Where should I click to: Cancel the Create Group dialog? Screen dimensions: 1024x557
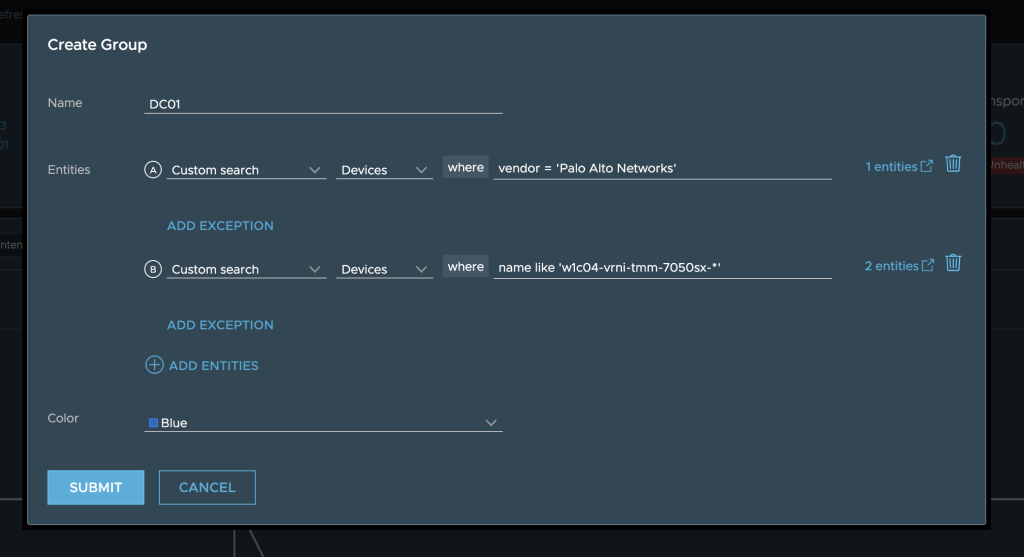(x=207, y=487)
